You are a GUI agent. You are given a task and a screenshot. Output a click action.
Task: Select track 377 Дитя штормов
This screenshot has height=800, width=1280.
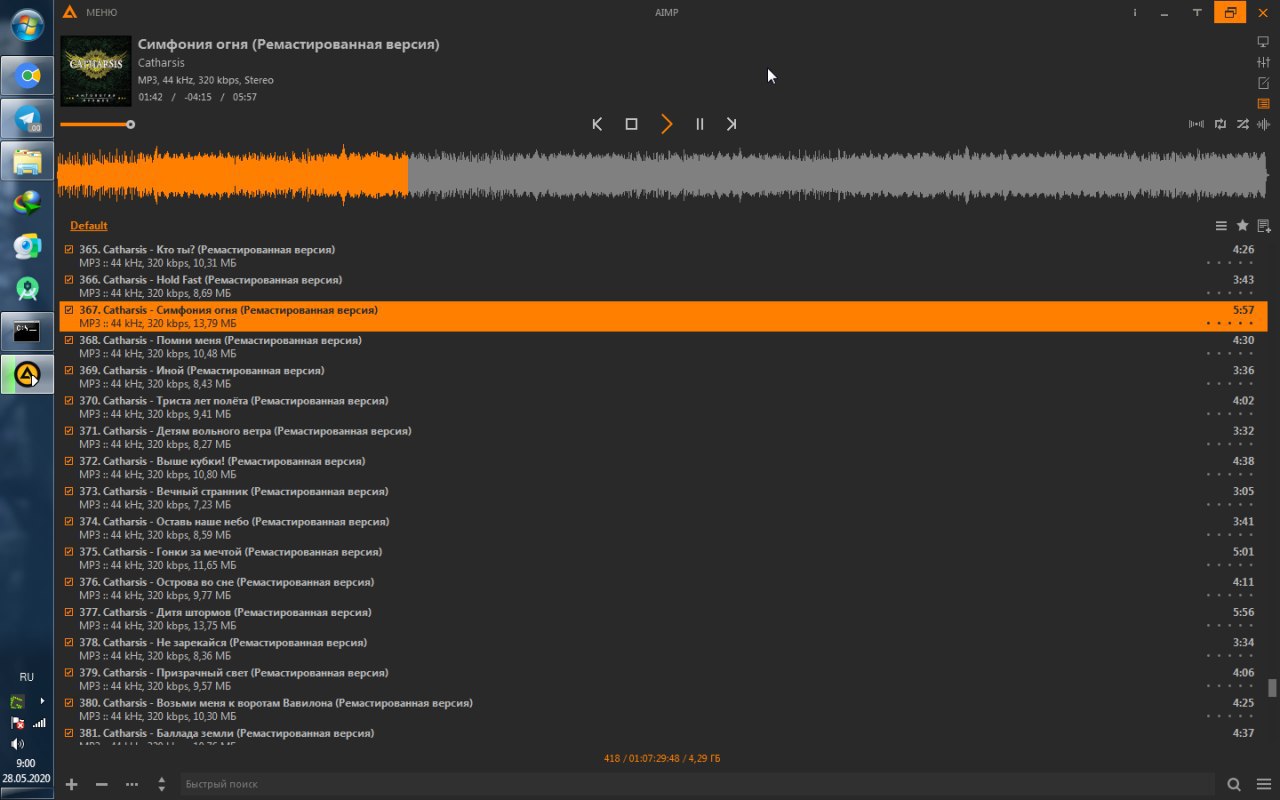click(x=663, y=618)
